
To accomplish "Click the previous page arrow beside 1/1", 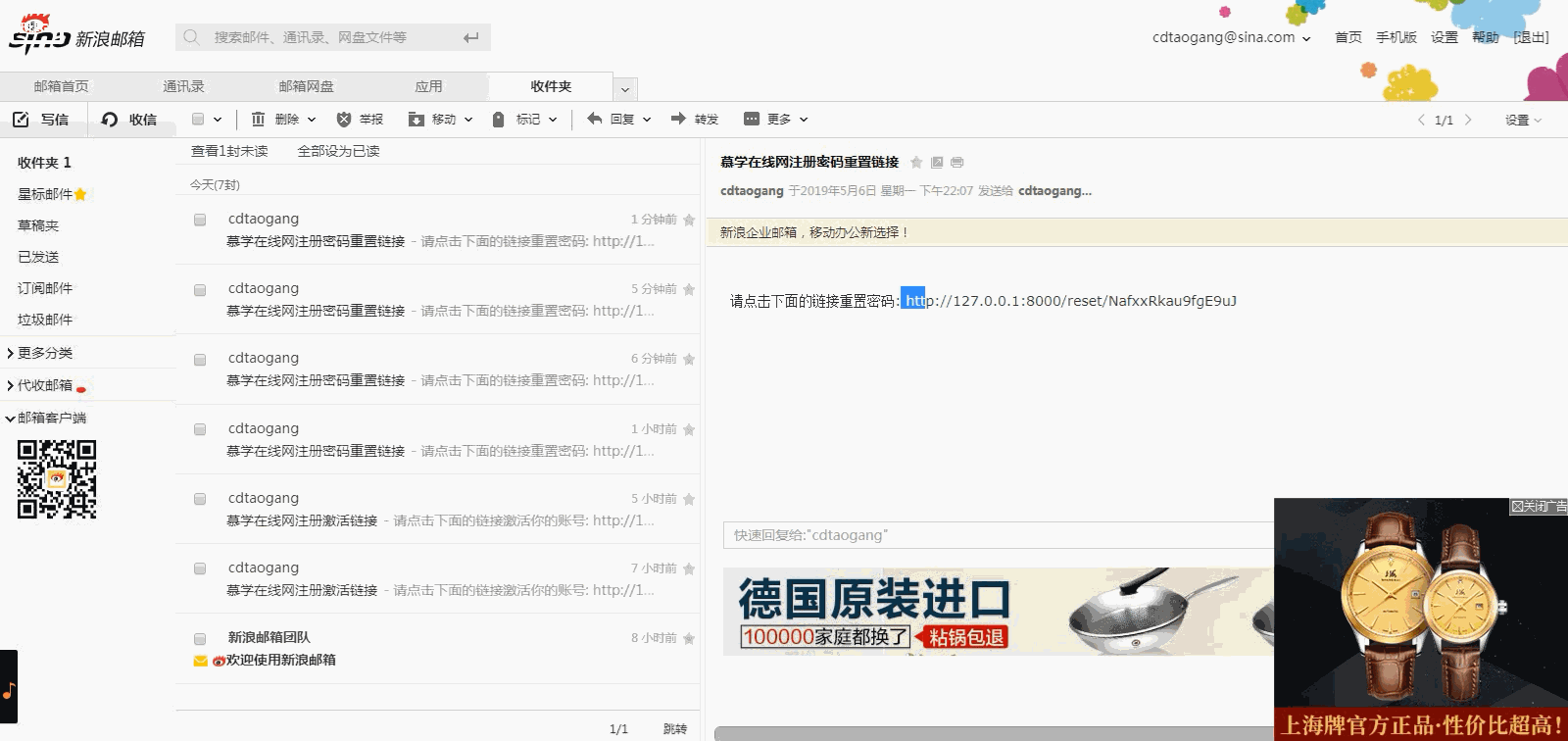I will (1421, 120).
